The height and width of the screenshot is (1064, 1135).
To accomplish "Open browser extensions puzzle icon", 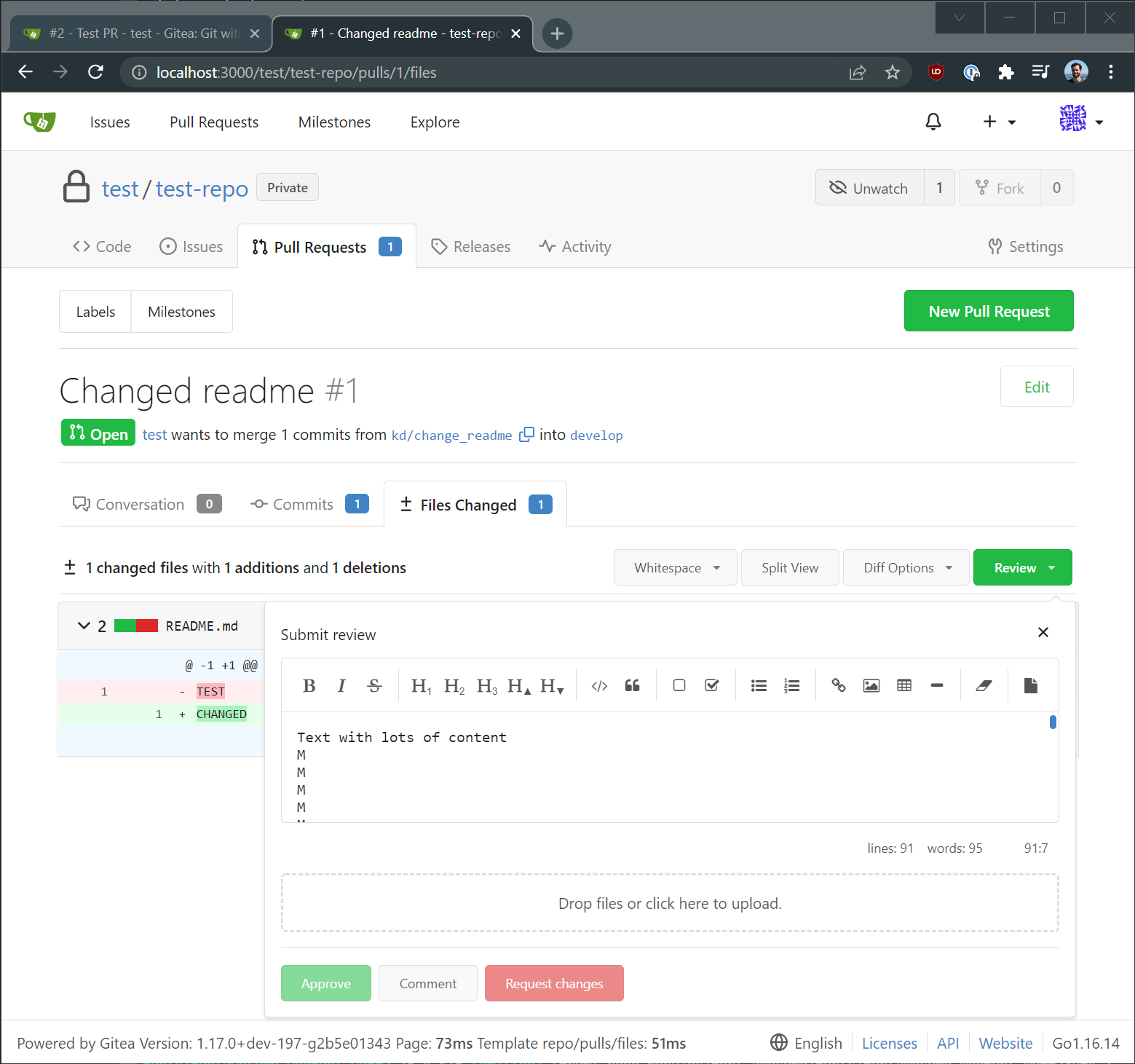I will coord(1006,72).
